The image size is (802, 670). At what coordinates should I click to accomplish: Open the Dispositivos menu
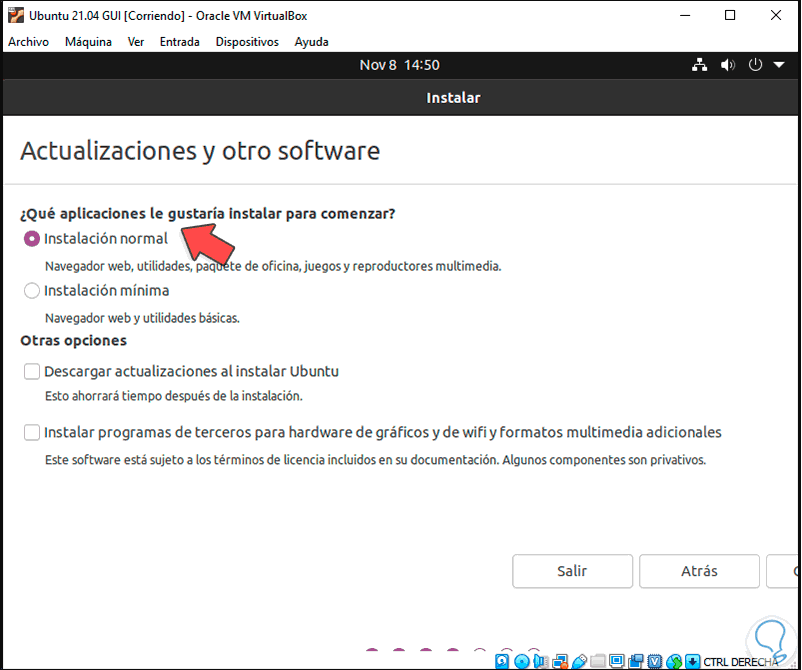[x=247, y=42]
